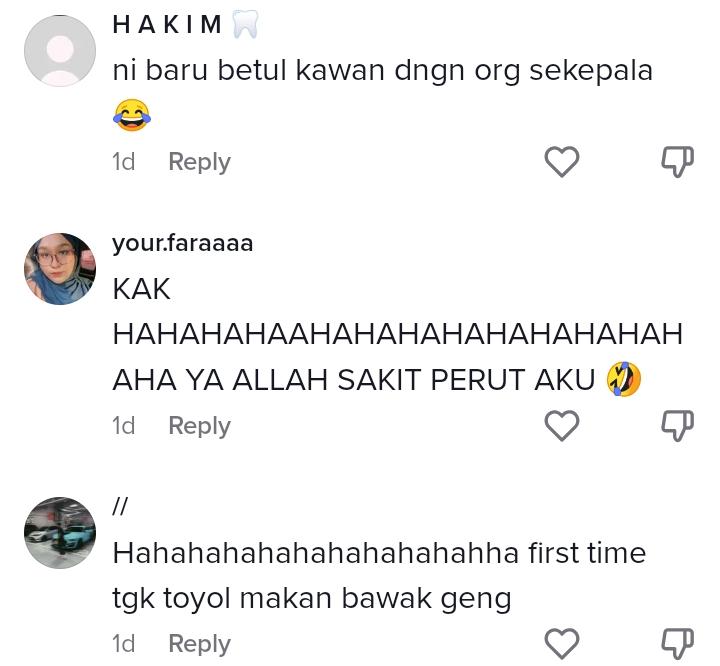This screenshot has width=720, height=666.
Task: Reply to HAKIM's comment
Action: (199, 162)
